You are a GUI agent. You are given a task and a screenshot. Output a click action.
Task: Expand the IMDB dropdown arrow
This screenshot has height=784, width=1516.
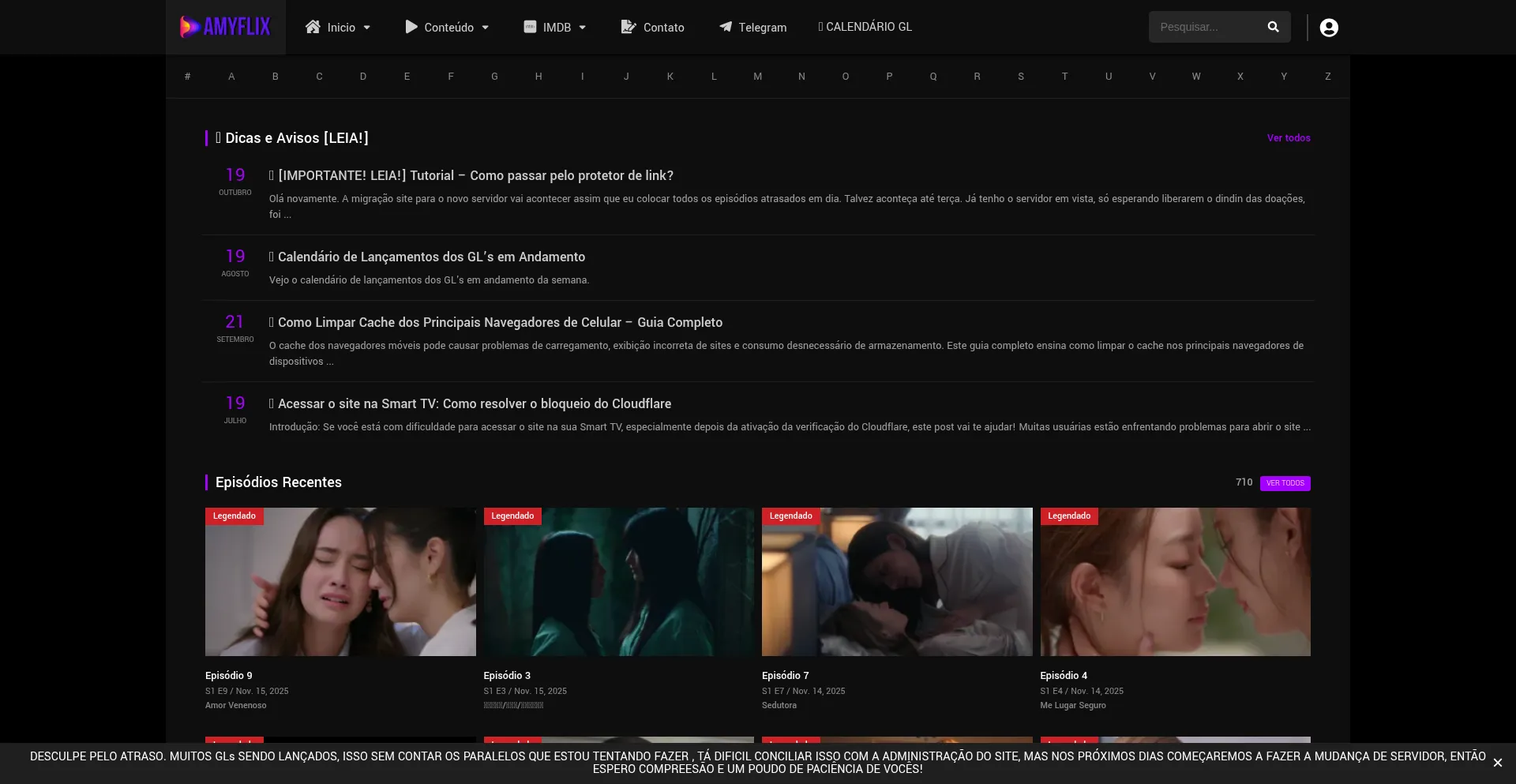click(583, 28)
